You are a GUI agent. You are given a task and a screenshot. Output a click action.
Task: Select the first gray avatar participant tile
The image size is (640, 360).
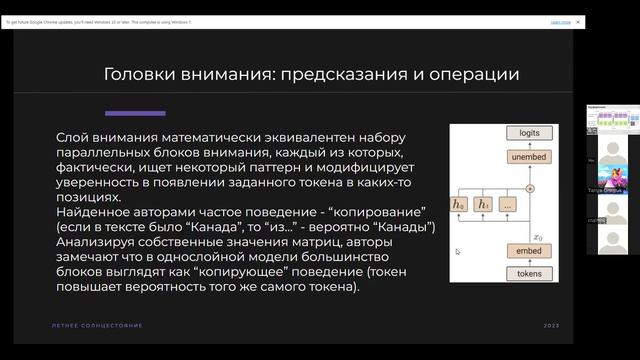(x=613, y=150)
